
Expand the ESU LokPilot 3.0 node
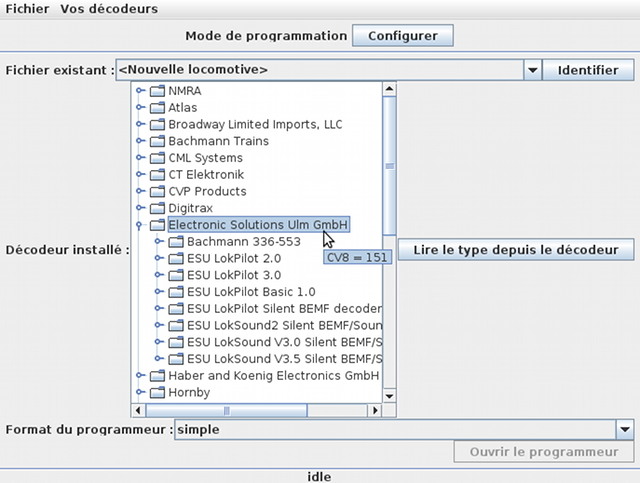pos(159,275)
